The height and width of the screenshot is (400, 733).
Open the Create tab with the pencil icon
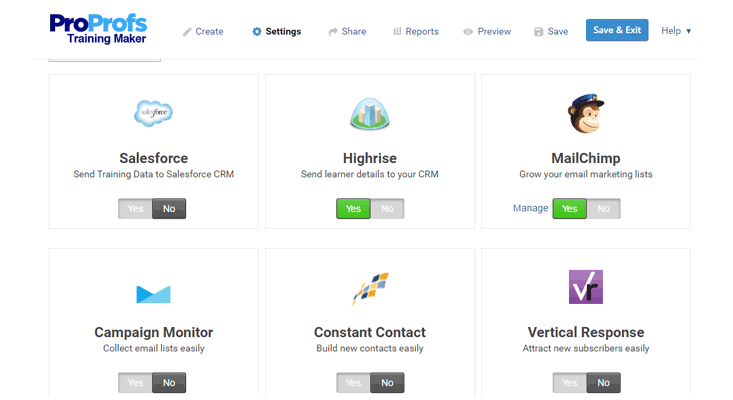coord(203,31)
